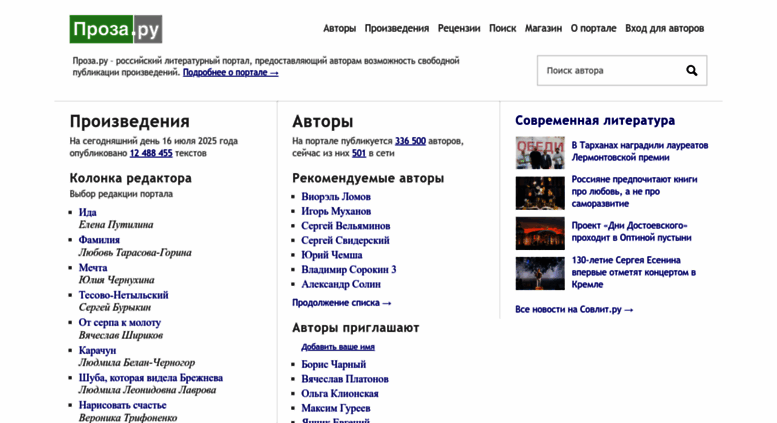This screenshot has height=423, width=777.
Task: Click author name Людмила Белан-Черногор
Action: (x=137, y=363)
